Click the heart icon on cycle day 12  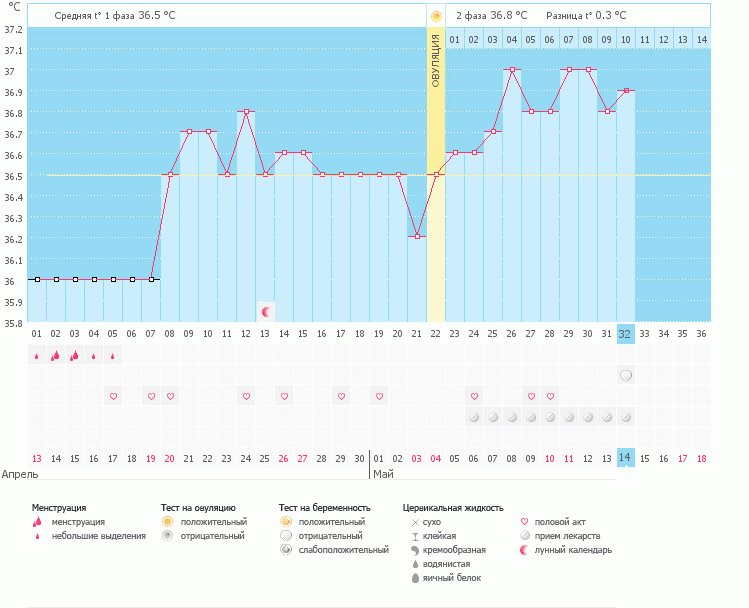point(246,396)
